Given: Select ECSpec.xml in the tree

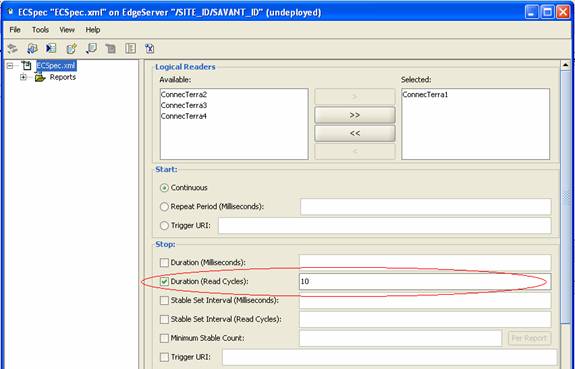Looking at the screenshot, I should pos(56,66).
